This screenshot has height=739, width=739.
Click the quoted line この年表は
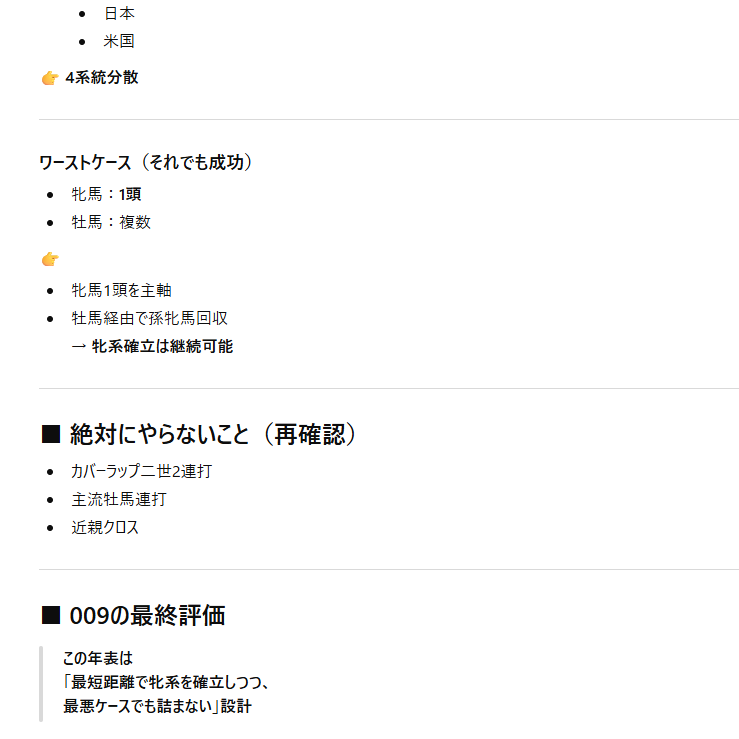point(97,658)
